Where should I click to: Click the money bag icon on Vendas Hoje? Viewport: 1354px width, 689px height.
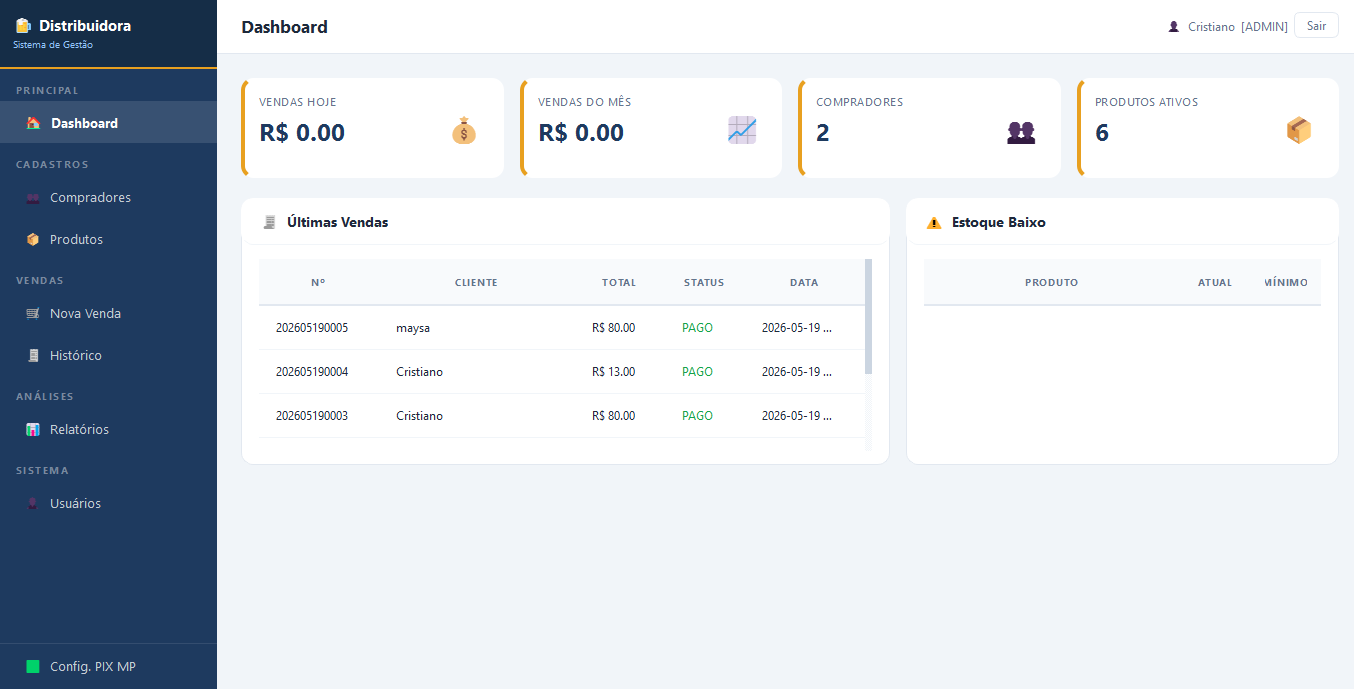[x=464, y=131]
